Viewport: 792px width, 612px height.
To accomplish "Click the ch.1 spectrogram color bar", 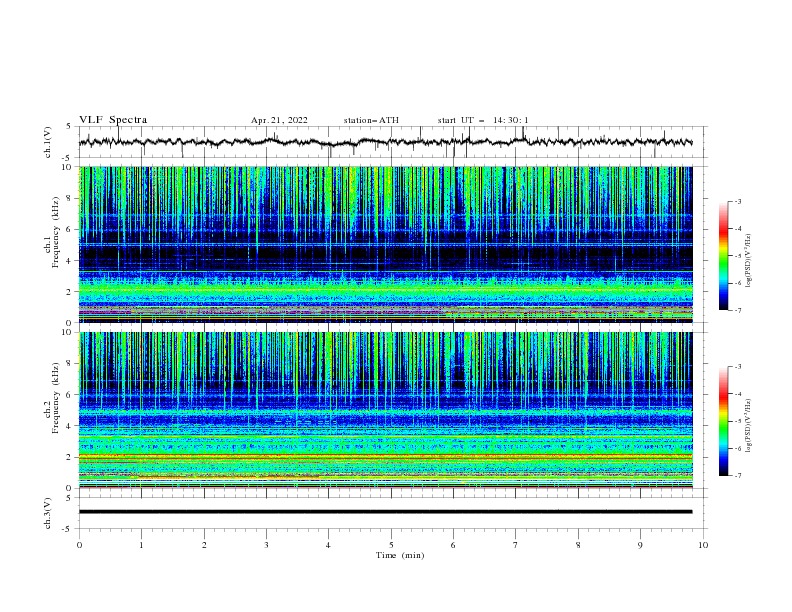I will click(x=723, y=256).
